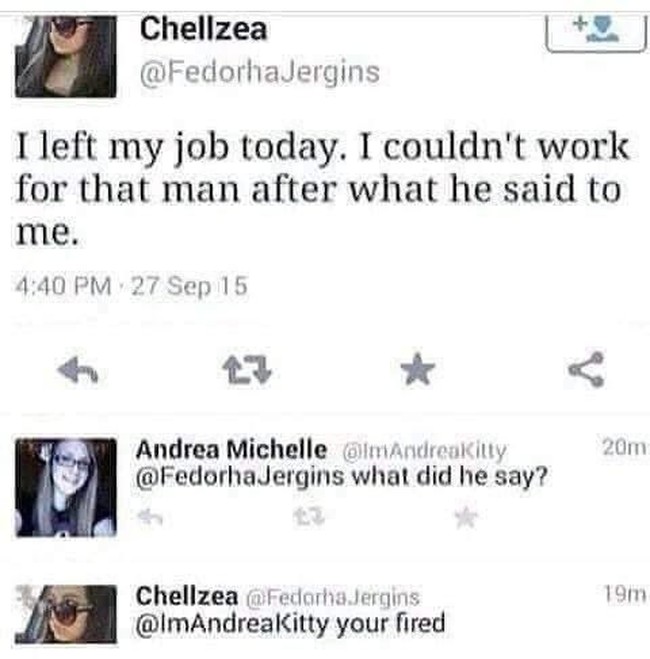Open Andrea Michelle's avatar

coord(65,487)
